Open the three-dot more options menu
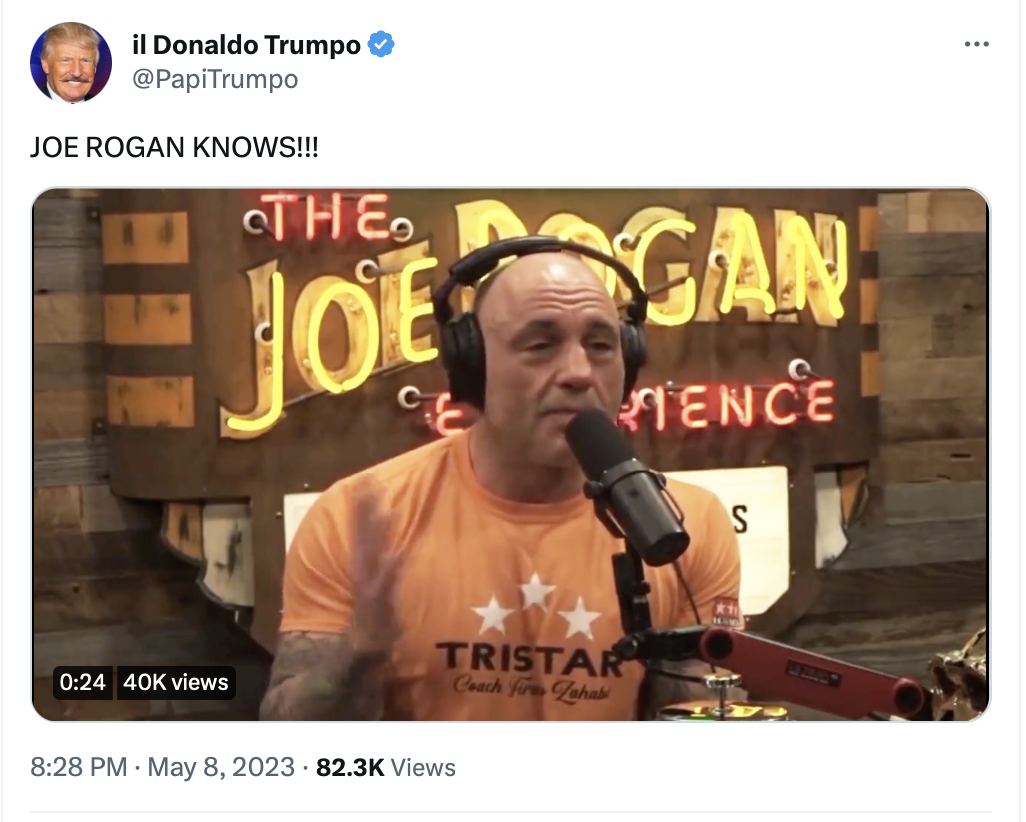 [x=976, y=45]
